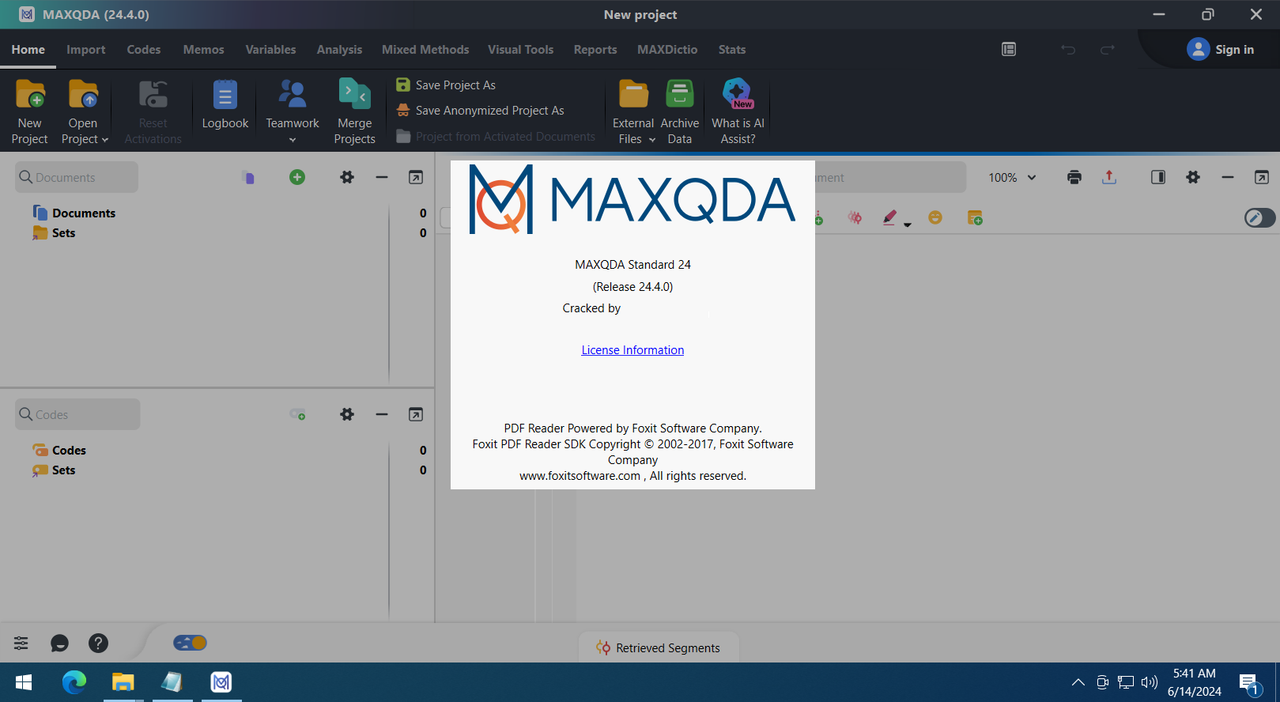The height and width of the screenshot is (702, 1280).
Task: Select Save Anonymized Project As
Action: (480, 111)
